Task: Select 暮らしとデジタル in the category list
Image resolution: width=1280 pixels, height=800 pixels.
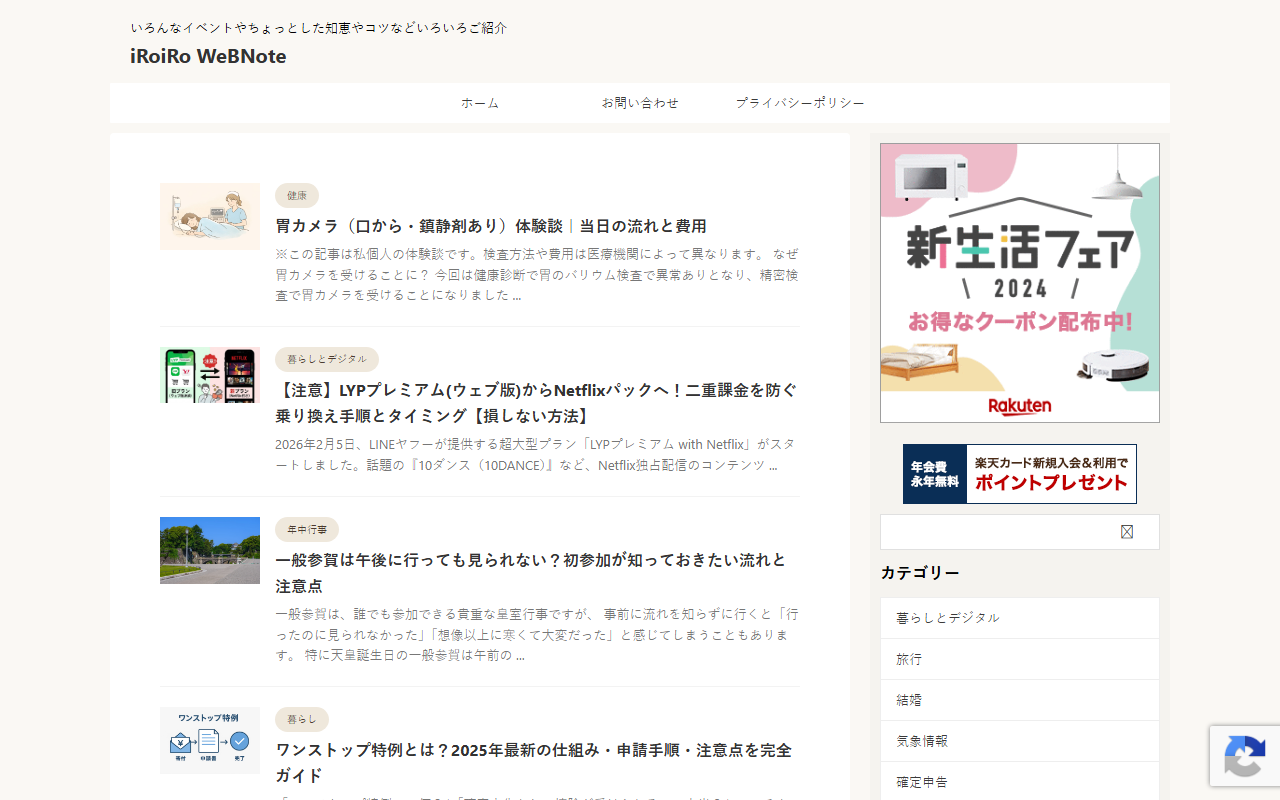Action: (1020, 618)
